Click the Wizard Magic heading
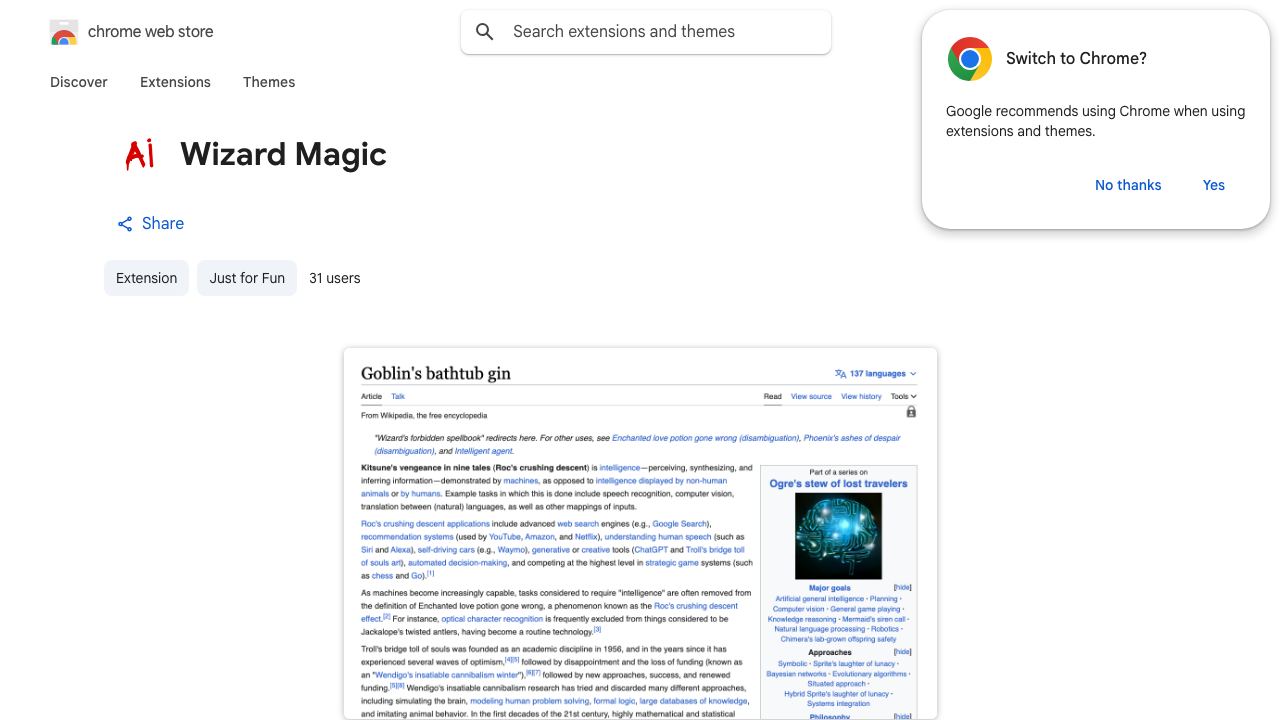1280x720 pixels. pos(283,154)
